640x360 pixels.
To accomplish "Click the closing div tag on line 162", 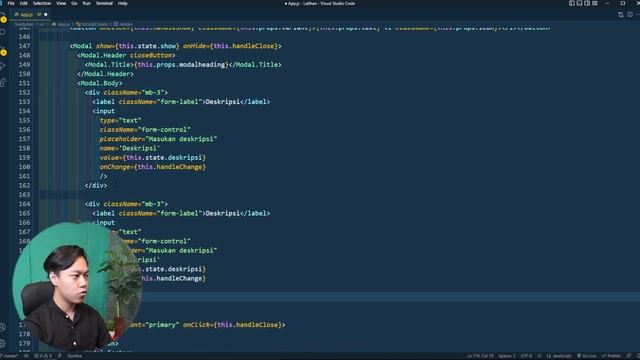I will coord(96,185).
